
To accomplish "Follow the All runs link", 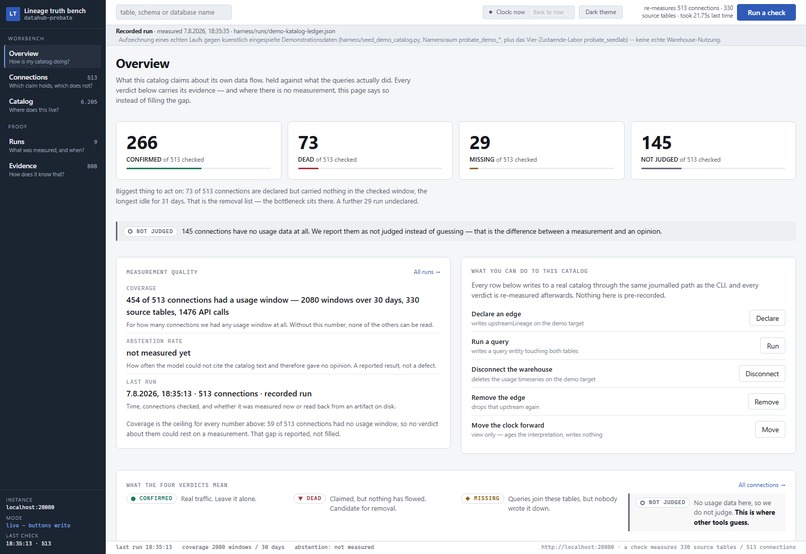I will point(427,272).
